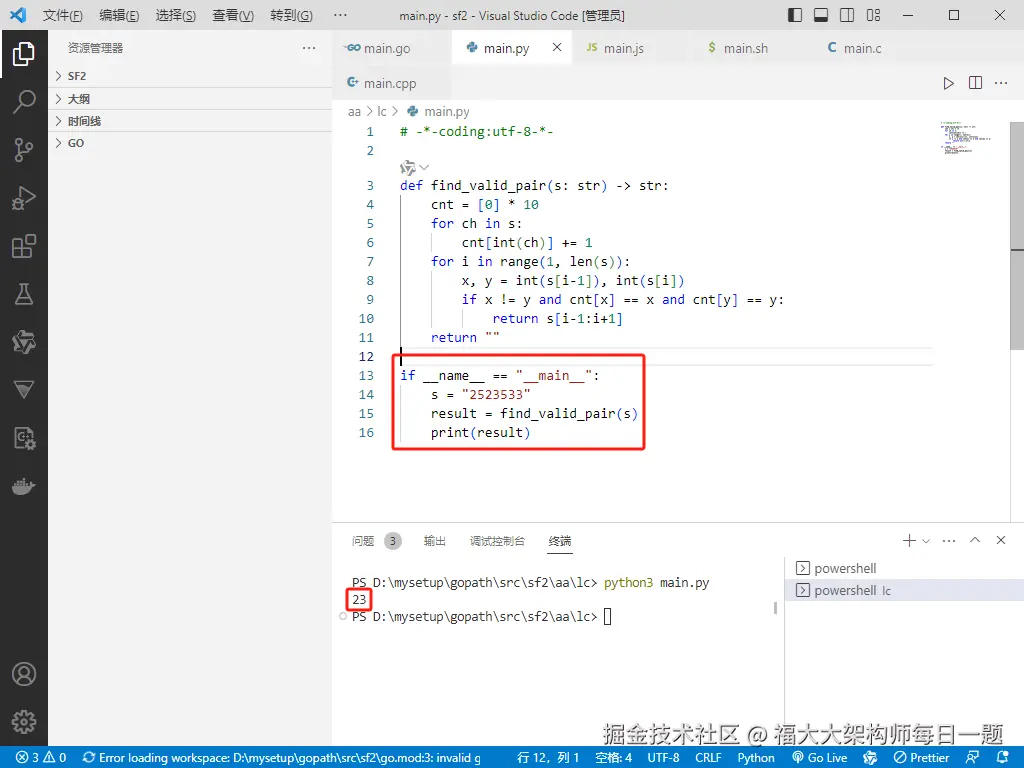
Task: Click the AI code lens icon above def
Action: point(408,168)
